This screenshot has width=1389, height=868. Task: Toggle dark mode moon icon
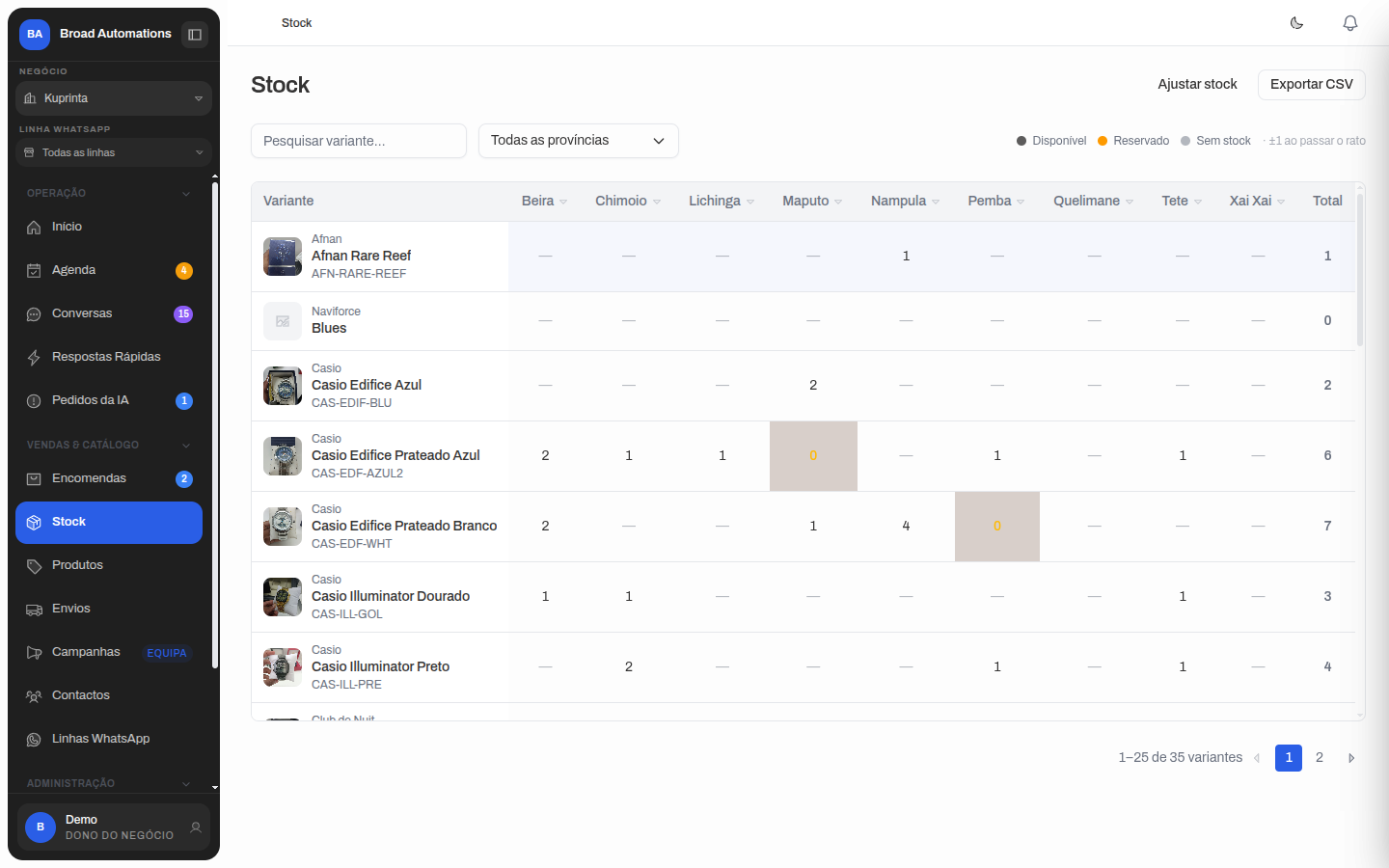(x=1296, y=23)
